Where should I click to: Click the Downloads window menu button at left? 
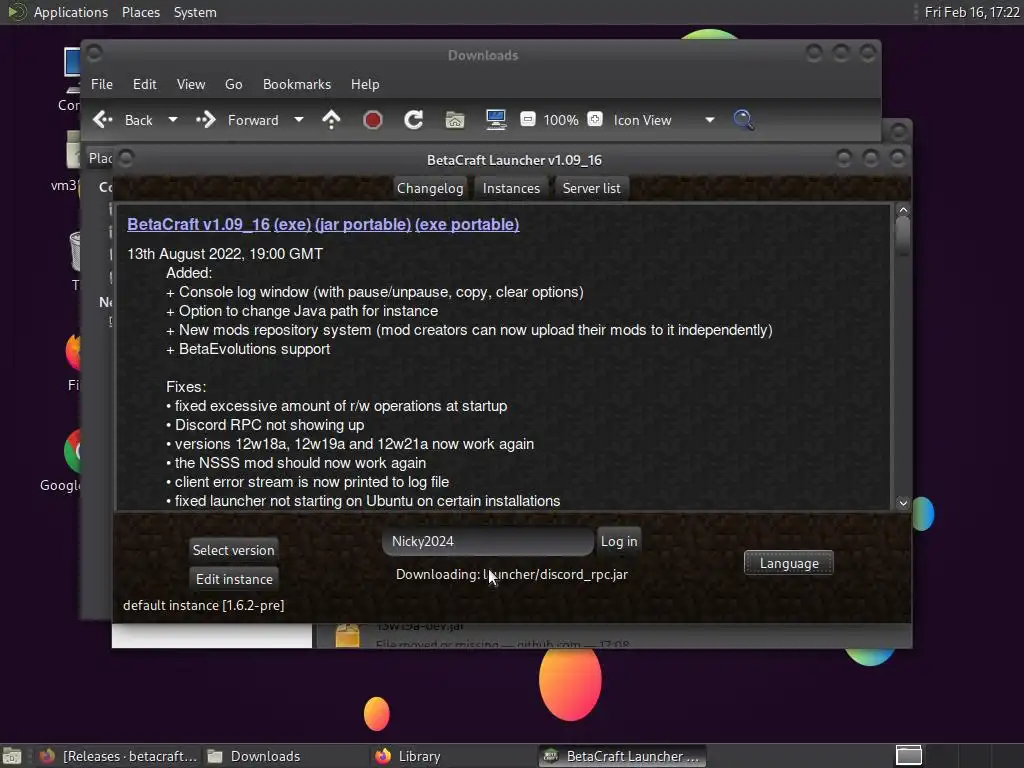point(94,52)
